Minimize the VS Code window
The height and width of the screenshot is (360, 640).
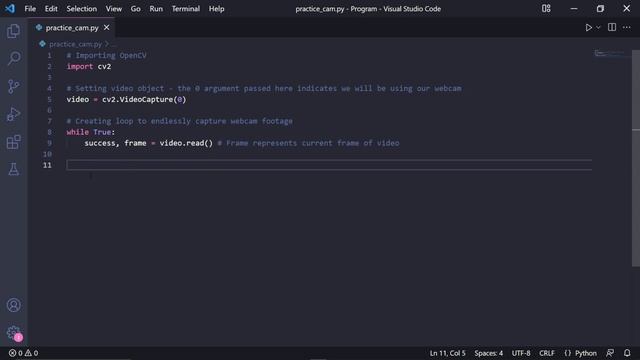(573, 8)
